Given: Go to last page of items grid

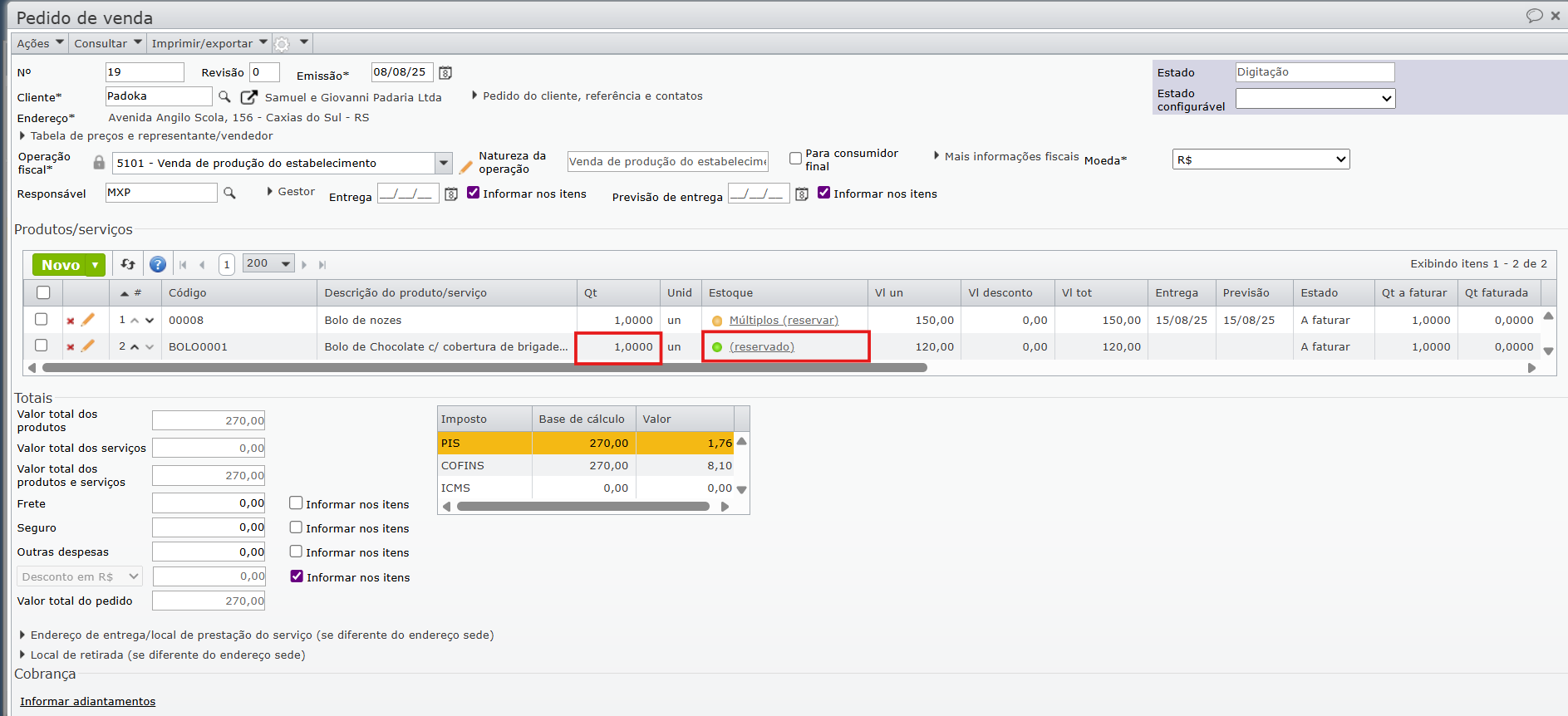Looking at the screenshot, I should (322, 265).
